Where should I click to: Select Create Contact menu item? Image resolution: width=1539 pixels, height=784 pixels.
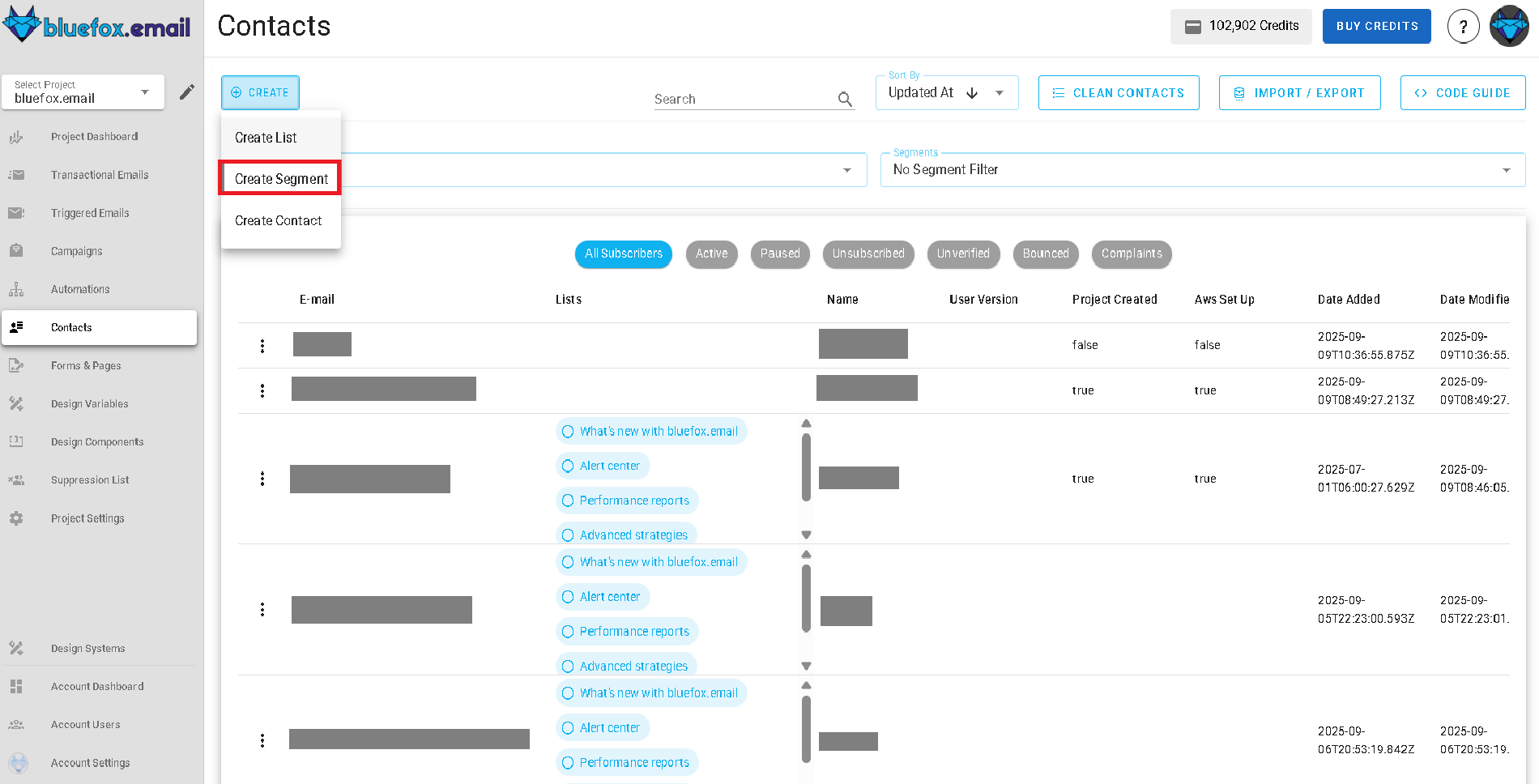[278, 219]
